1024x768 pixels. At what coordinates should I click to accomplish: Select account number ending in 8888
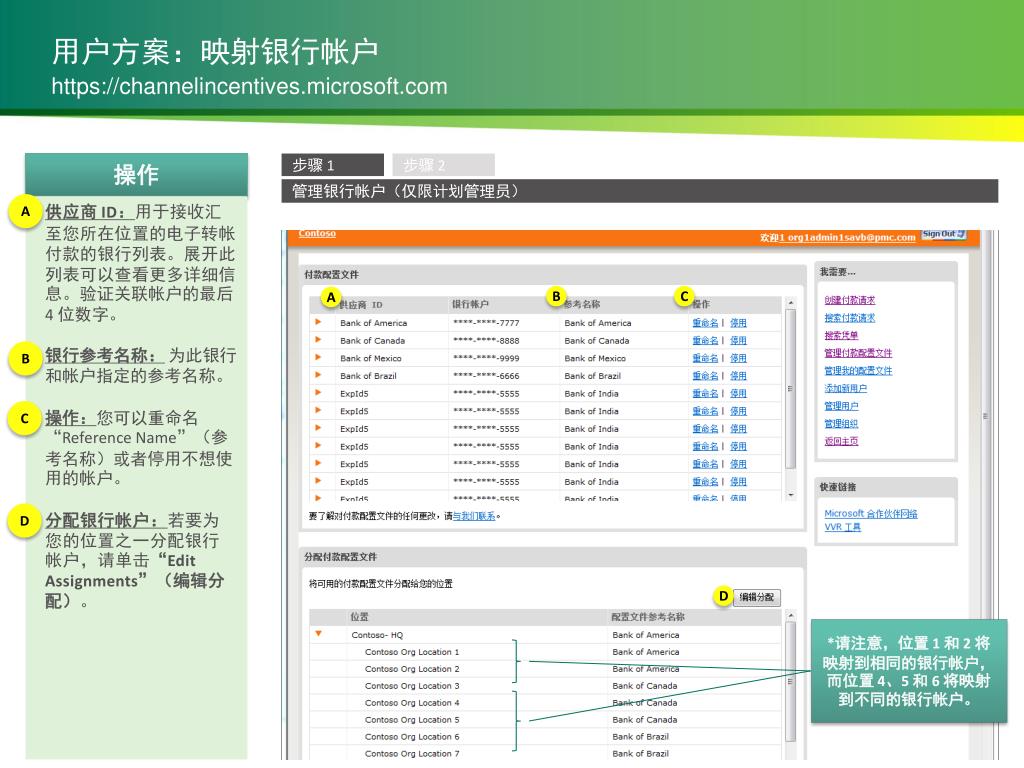coord(486,340)
